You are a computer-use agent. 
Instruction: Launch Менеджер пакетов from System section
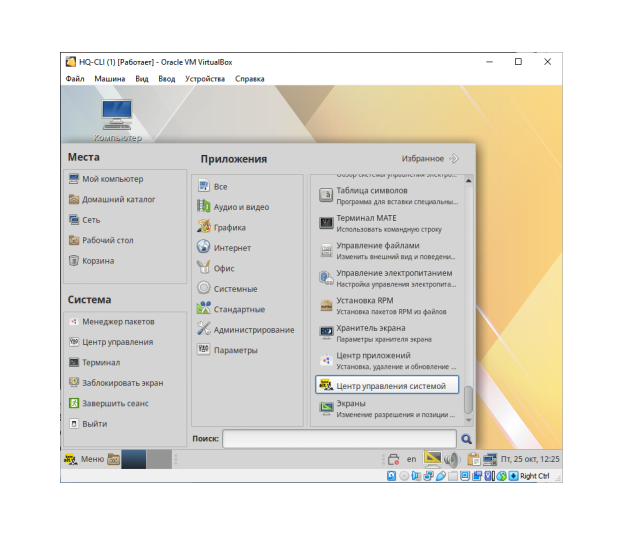tap(111, 322)
